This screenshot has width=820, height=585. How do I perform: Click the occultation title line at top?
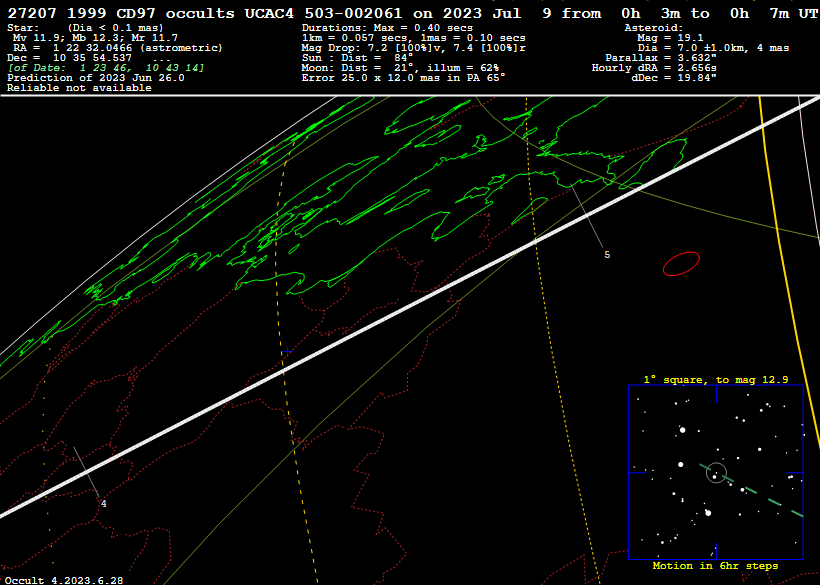(413, 14)
